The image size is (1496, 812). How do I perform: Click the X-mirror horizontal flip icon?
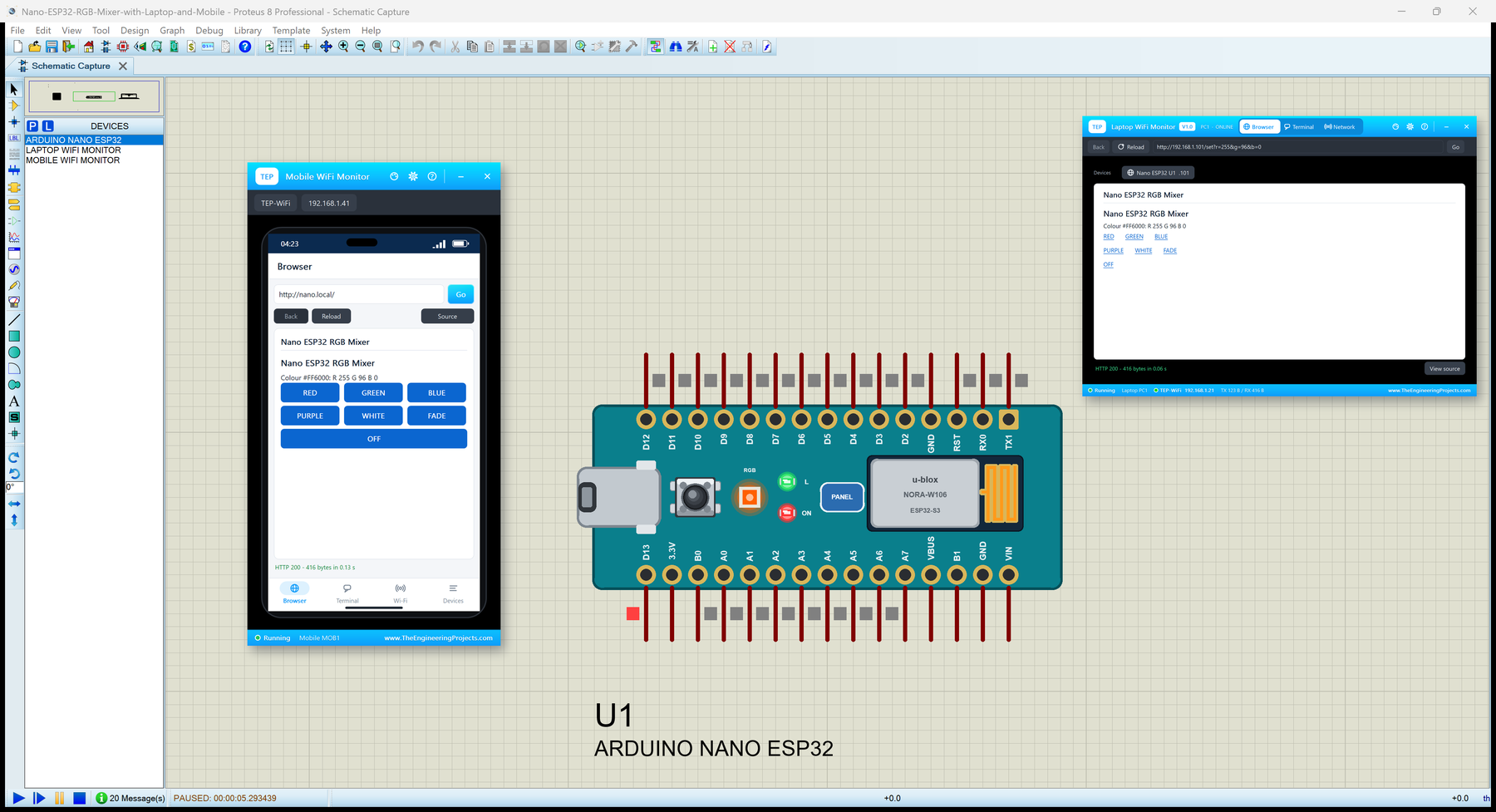coord(14,504)
